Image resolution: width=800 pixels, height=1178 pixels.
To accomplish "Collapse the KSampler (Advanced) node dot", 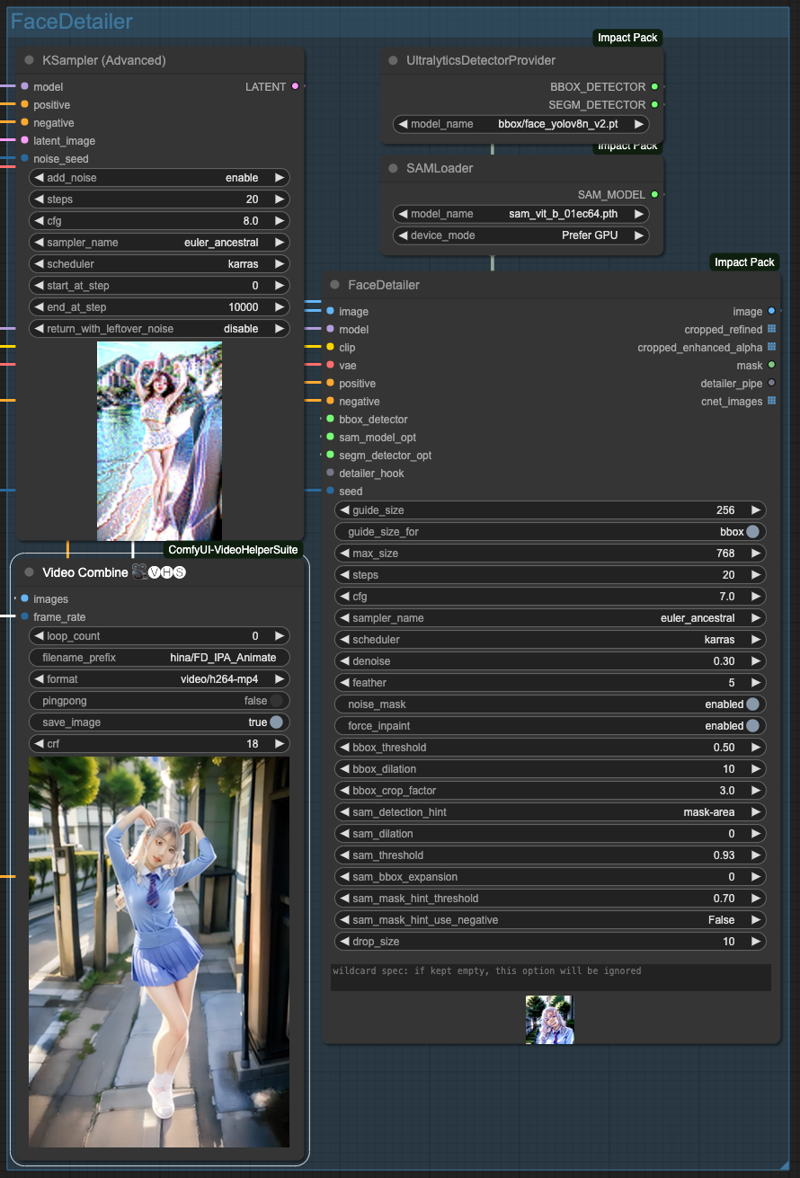I will tap(29, 60).
